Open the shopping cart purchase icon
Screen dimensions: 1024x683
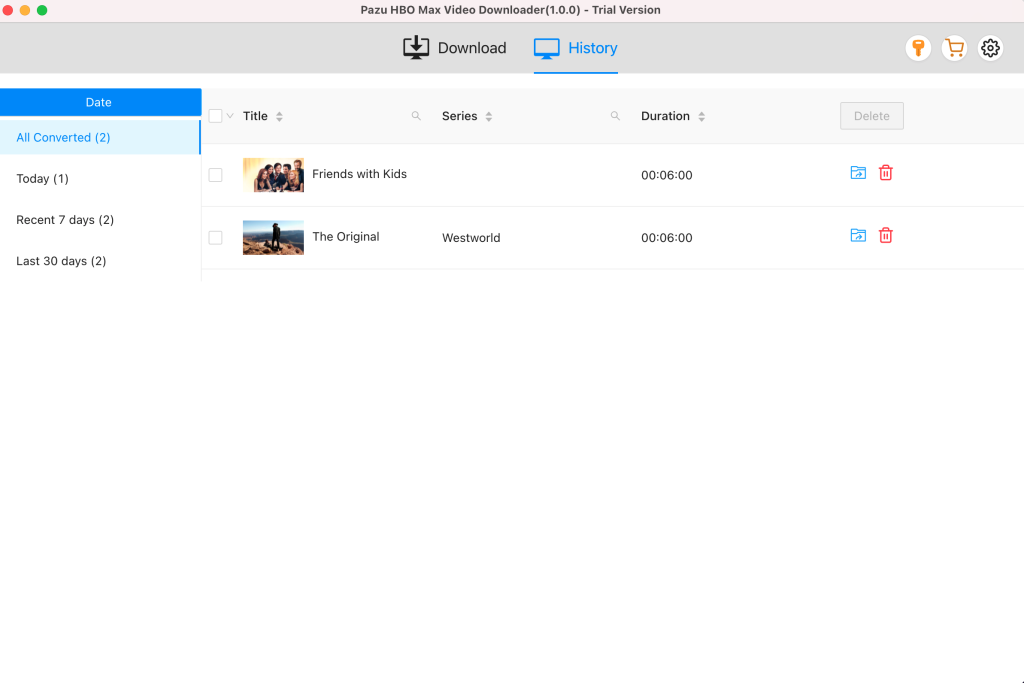pyautogui.click(x=954, y=48)
